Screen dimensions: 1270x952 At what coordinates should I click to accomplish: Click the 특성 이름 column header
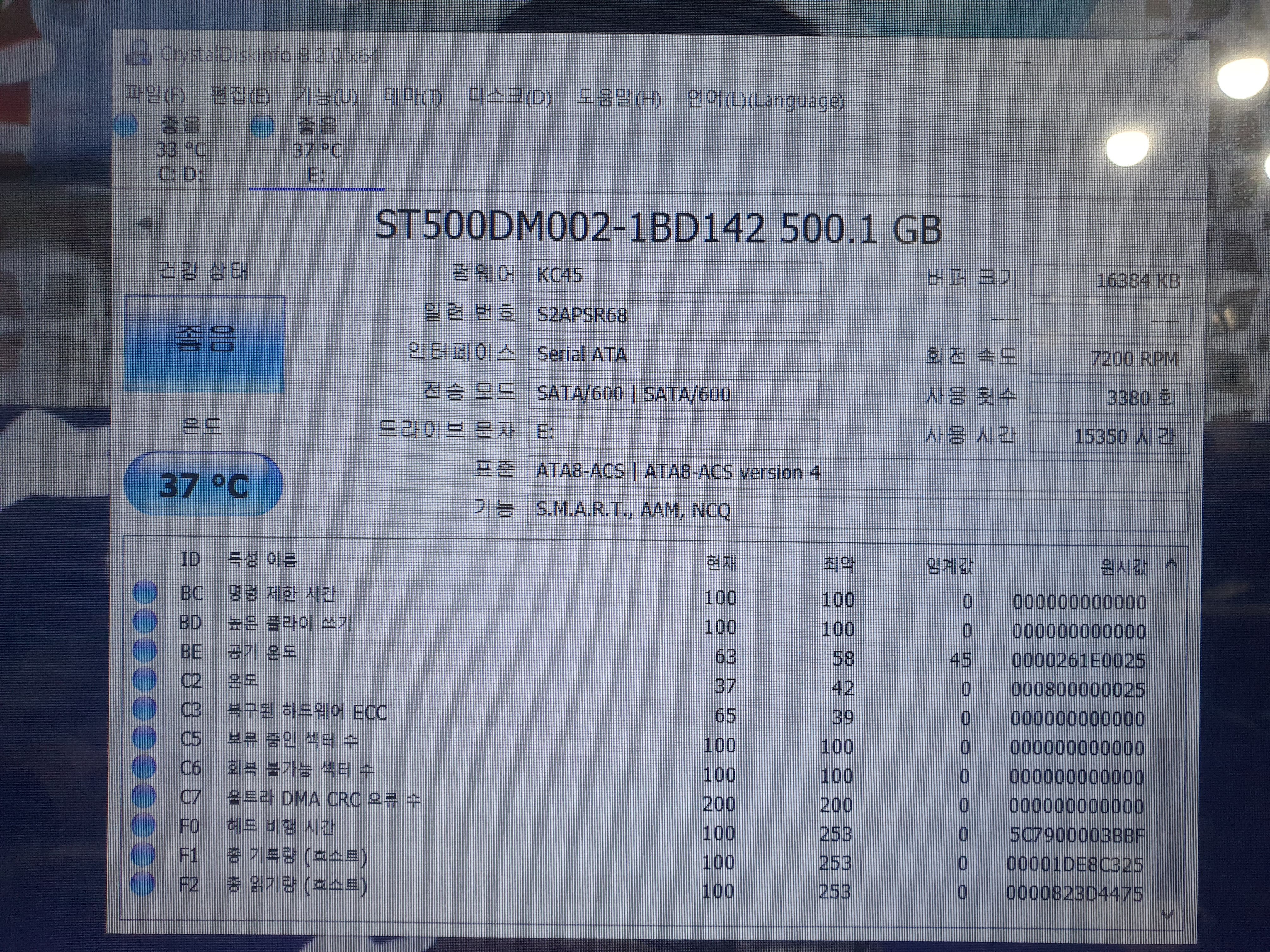[262, 559]
